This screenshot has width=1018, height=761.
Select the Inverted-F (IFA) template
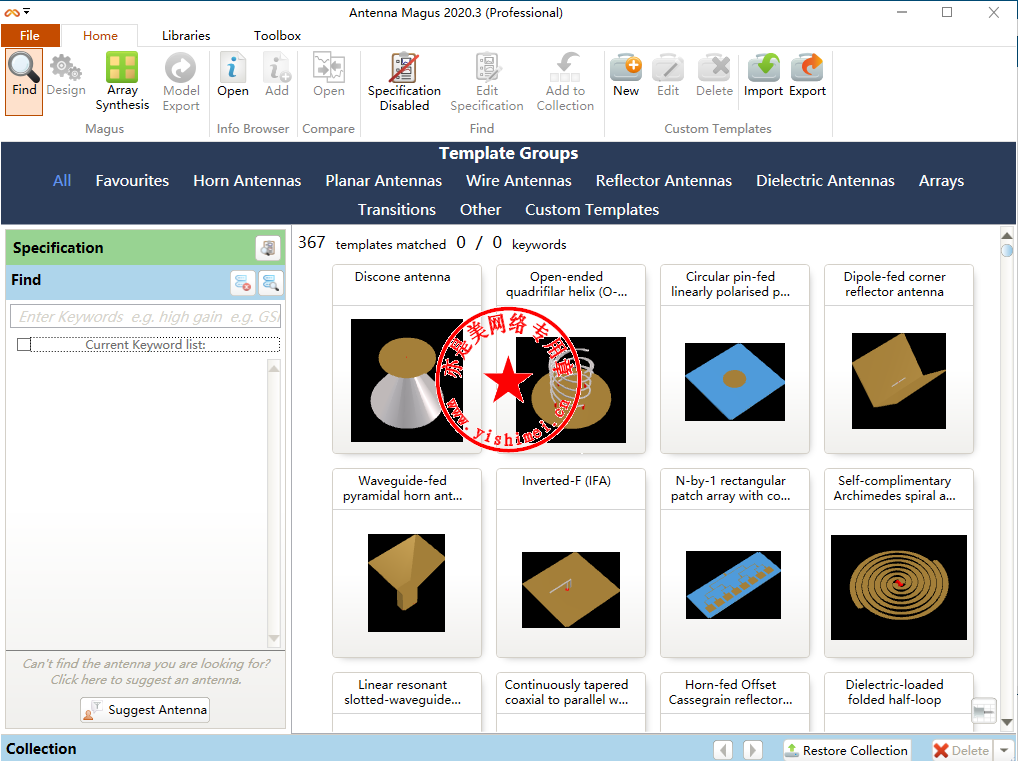571,563
